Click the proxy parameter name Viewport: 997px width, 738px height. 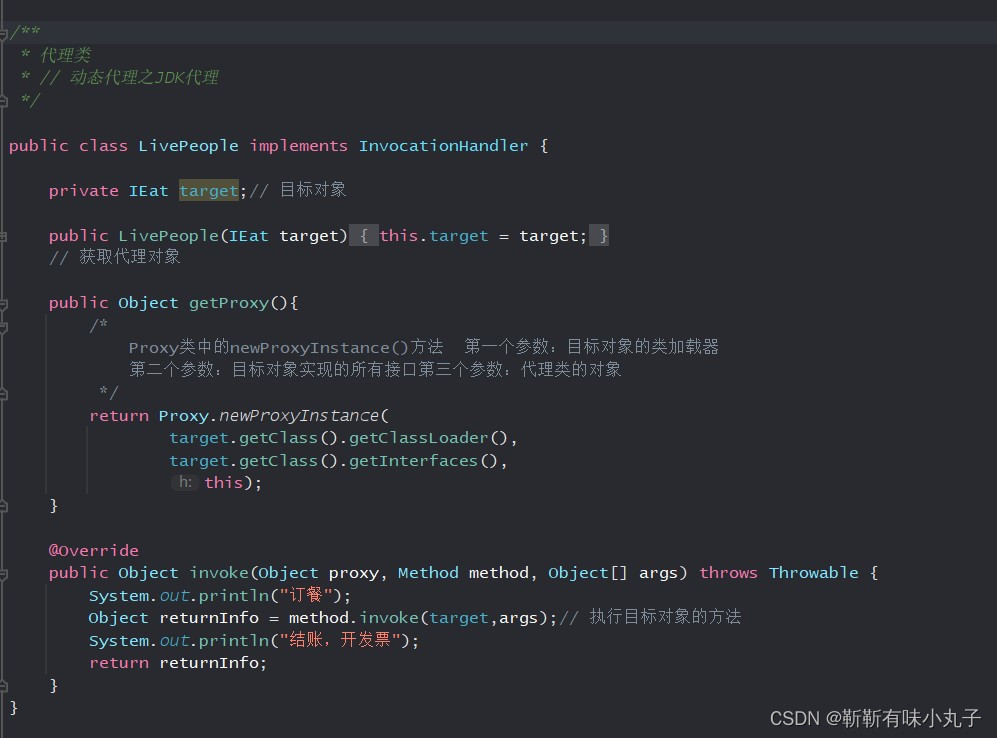pos(354,573)
